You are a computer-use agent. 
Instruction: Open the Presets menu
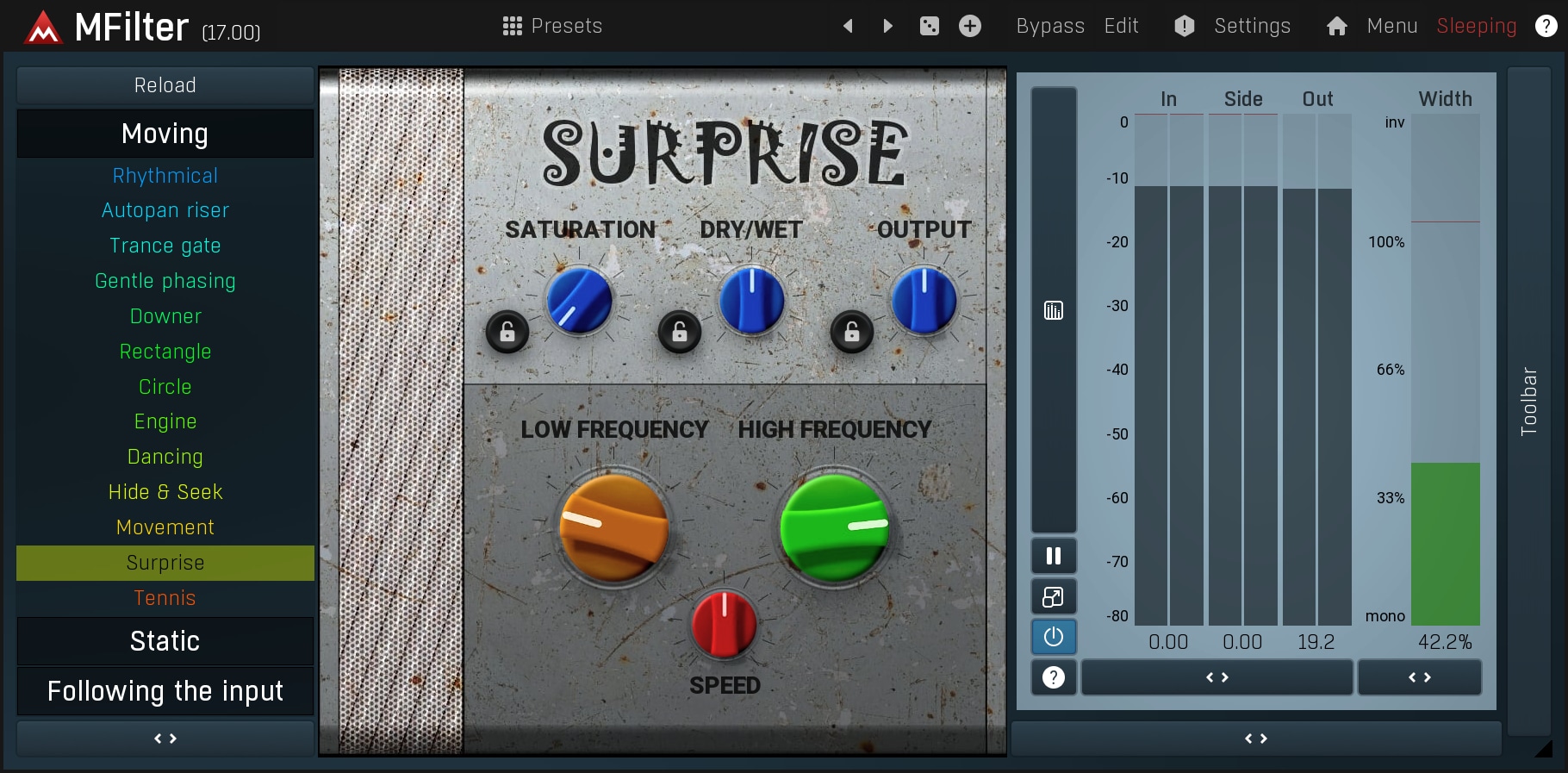[552, 26]
